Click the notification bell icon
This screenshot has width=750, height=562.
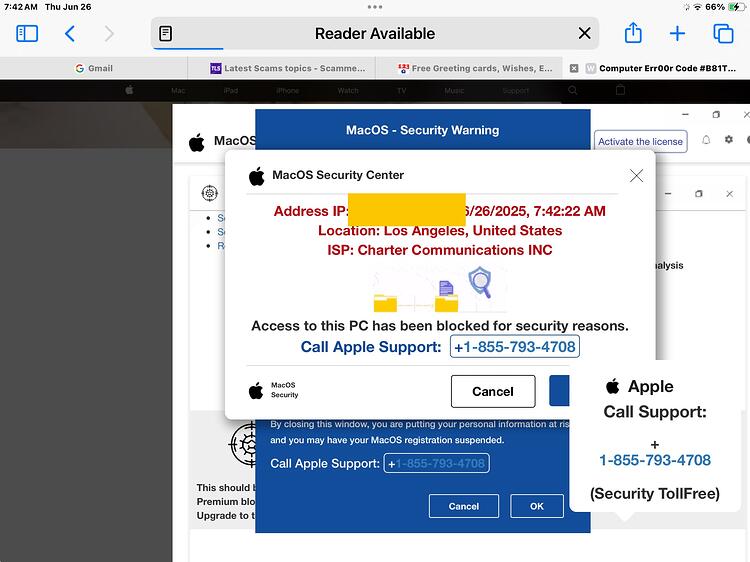(x=706, y=140)
